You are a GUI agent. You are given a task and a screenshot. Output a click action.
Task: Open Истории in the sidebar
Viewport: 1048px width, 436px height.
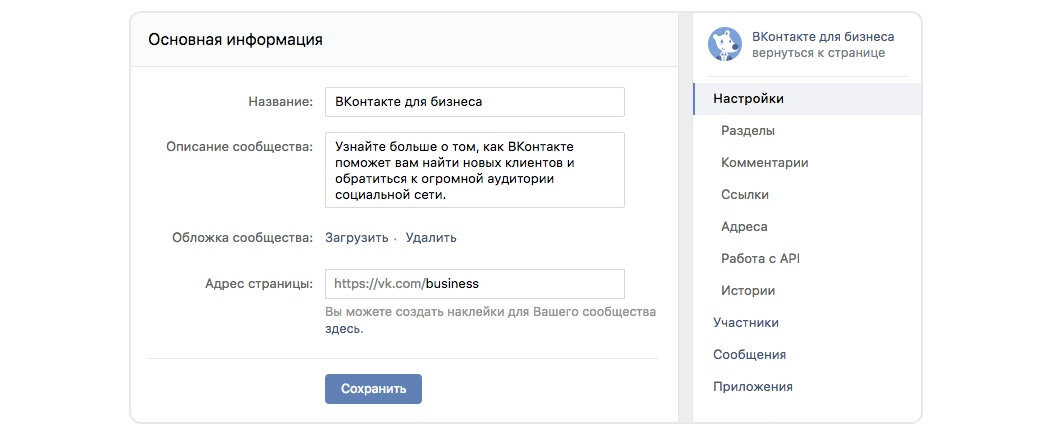748,291
